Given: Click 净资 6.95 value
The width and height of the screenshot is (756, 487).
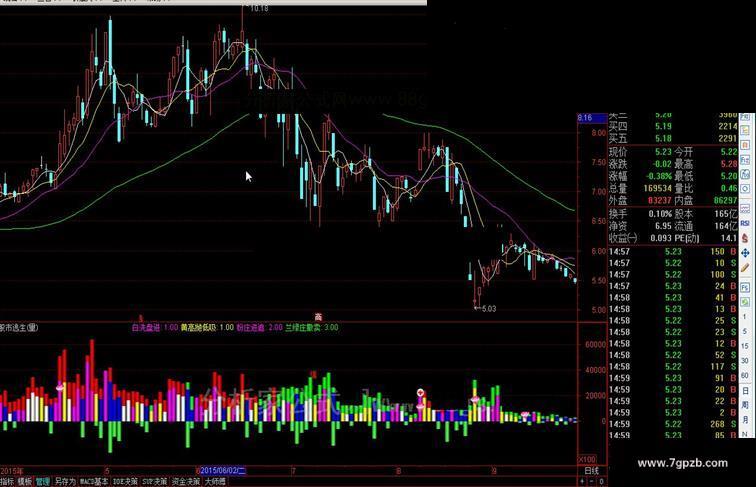Looking at the screenshot, I should pos(663,226).
